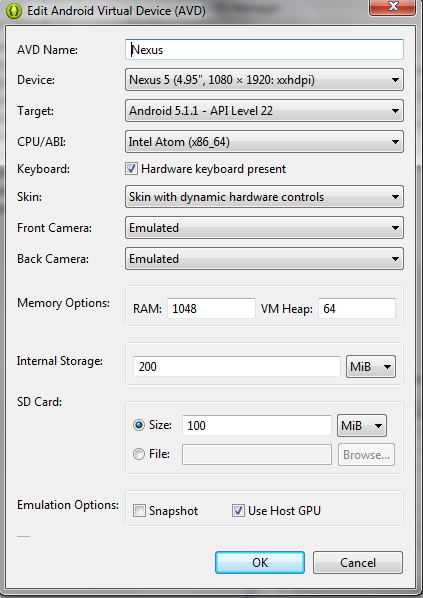Click the VM Heap label
The height and width of the screenshot is (598, 423).
coord(286,309)
